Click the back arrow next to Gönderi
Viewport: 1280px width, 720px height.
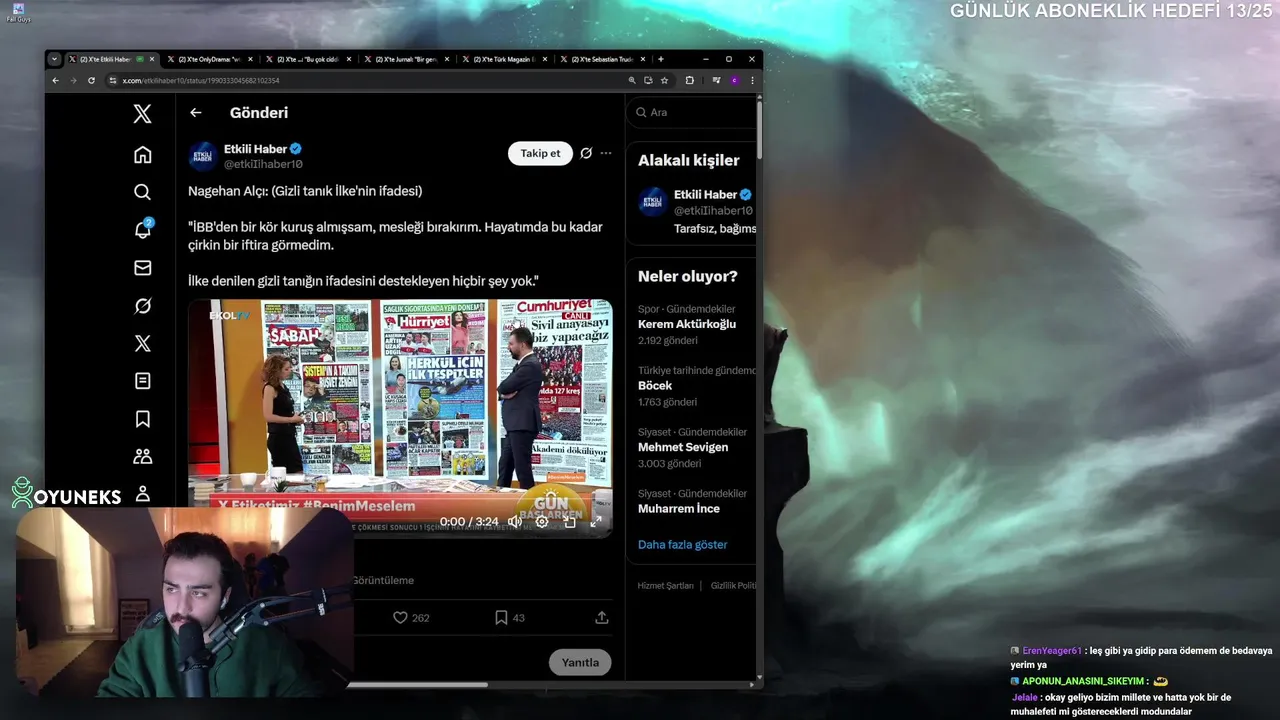(x=195, y=113)
